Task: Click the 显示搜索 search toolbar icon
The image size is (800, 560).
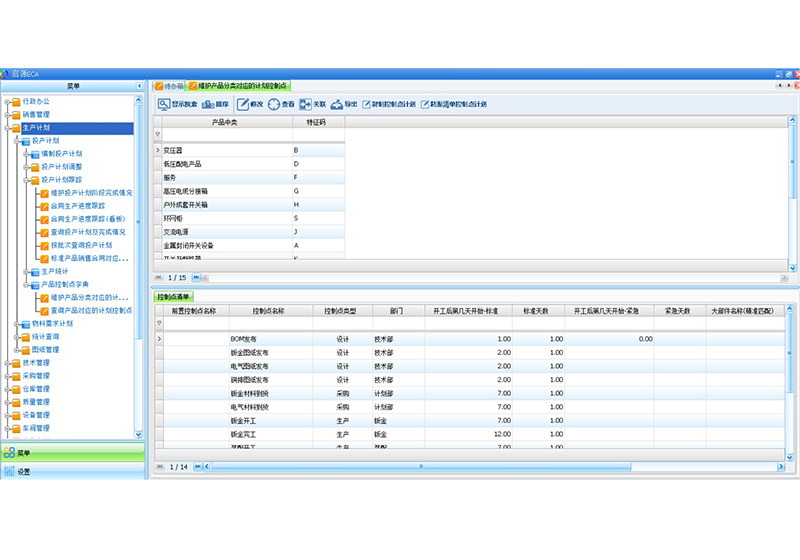Action: [x=163, y=105]
